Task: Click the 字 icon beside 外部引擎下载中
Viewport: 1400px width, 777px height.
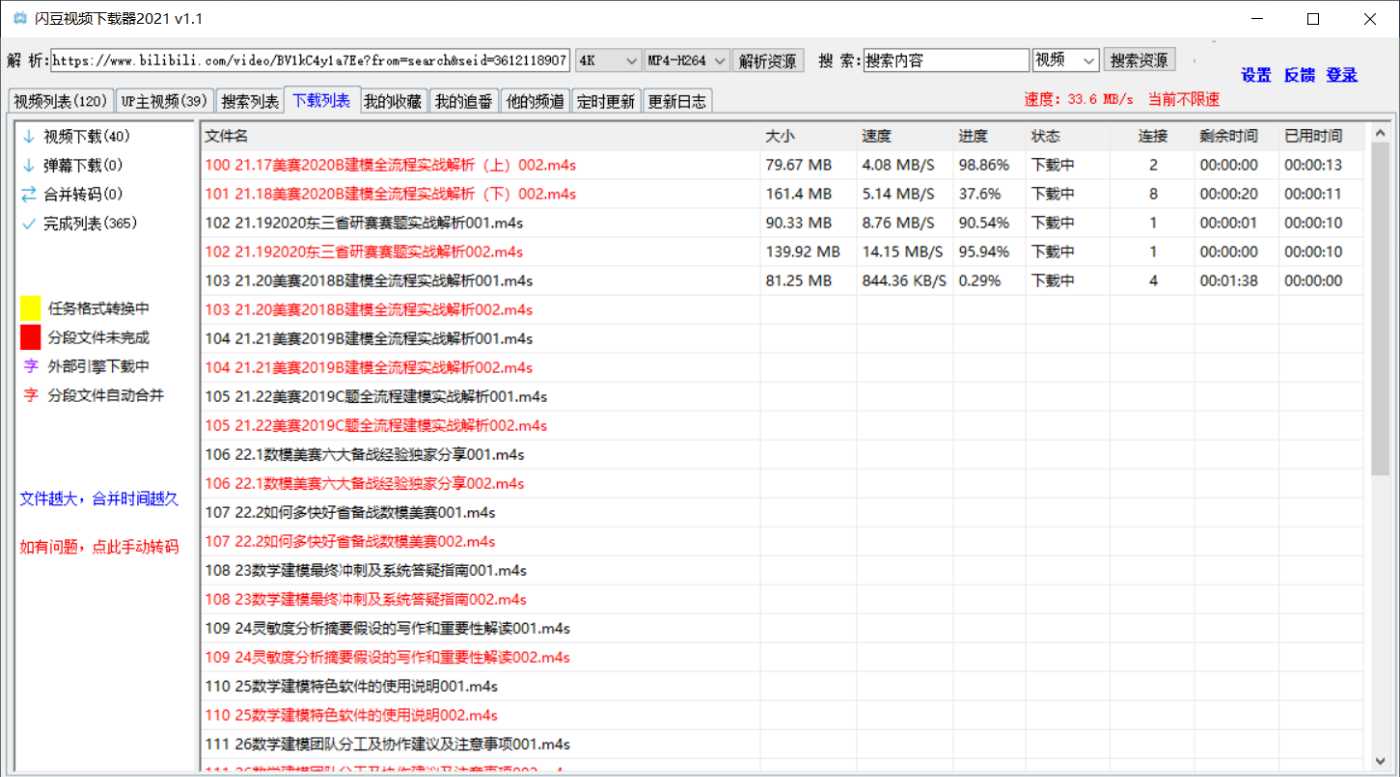Action: 30,366
